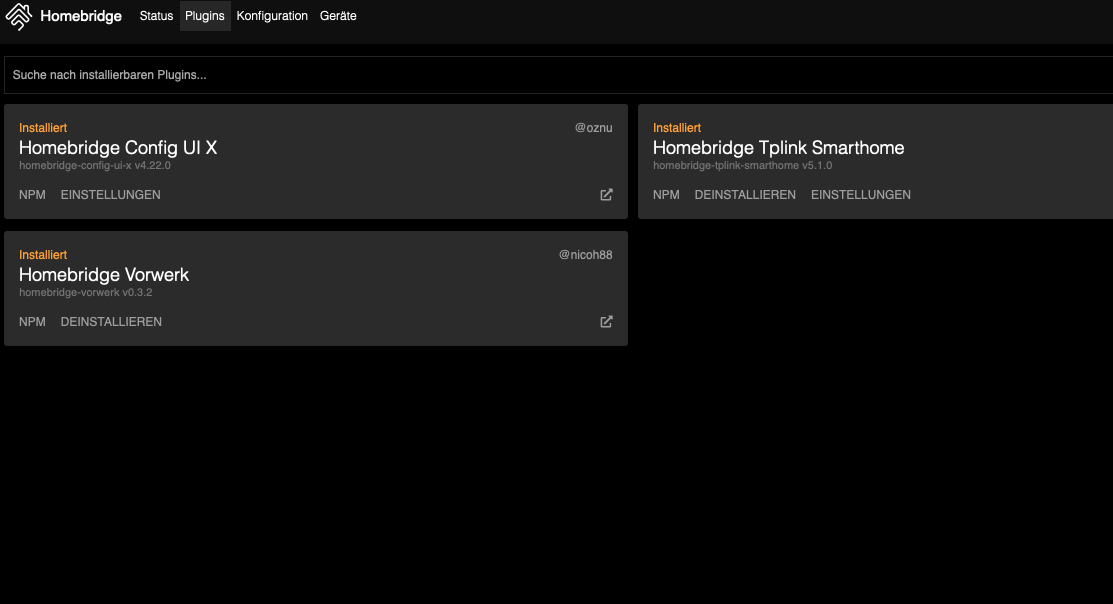Open external link icon for Config UI X
1113x604 pixels.
[x=606, y=195]
